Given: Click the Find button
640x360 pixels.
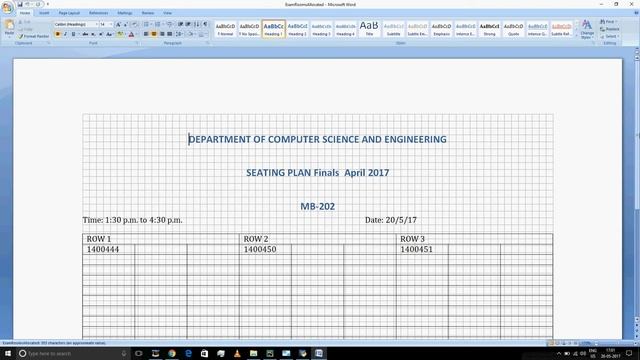Looking at the screenshot, I should pos(609,22).
